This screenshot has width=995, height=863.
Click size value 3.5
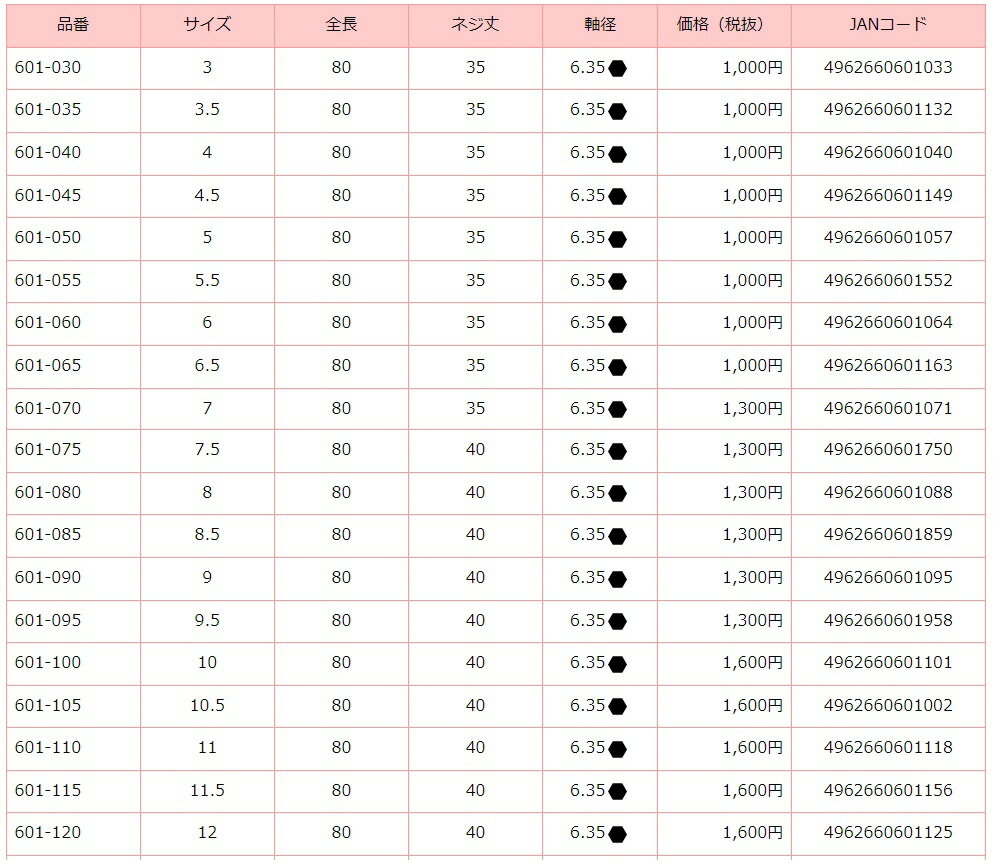tap(208, 110)
